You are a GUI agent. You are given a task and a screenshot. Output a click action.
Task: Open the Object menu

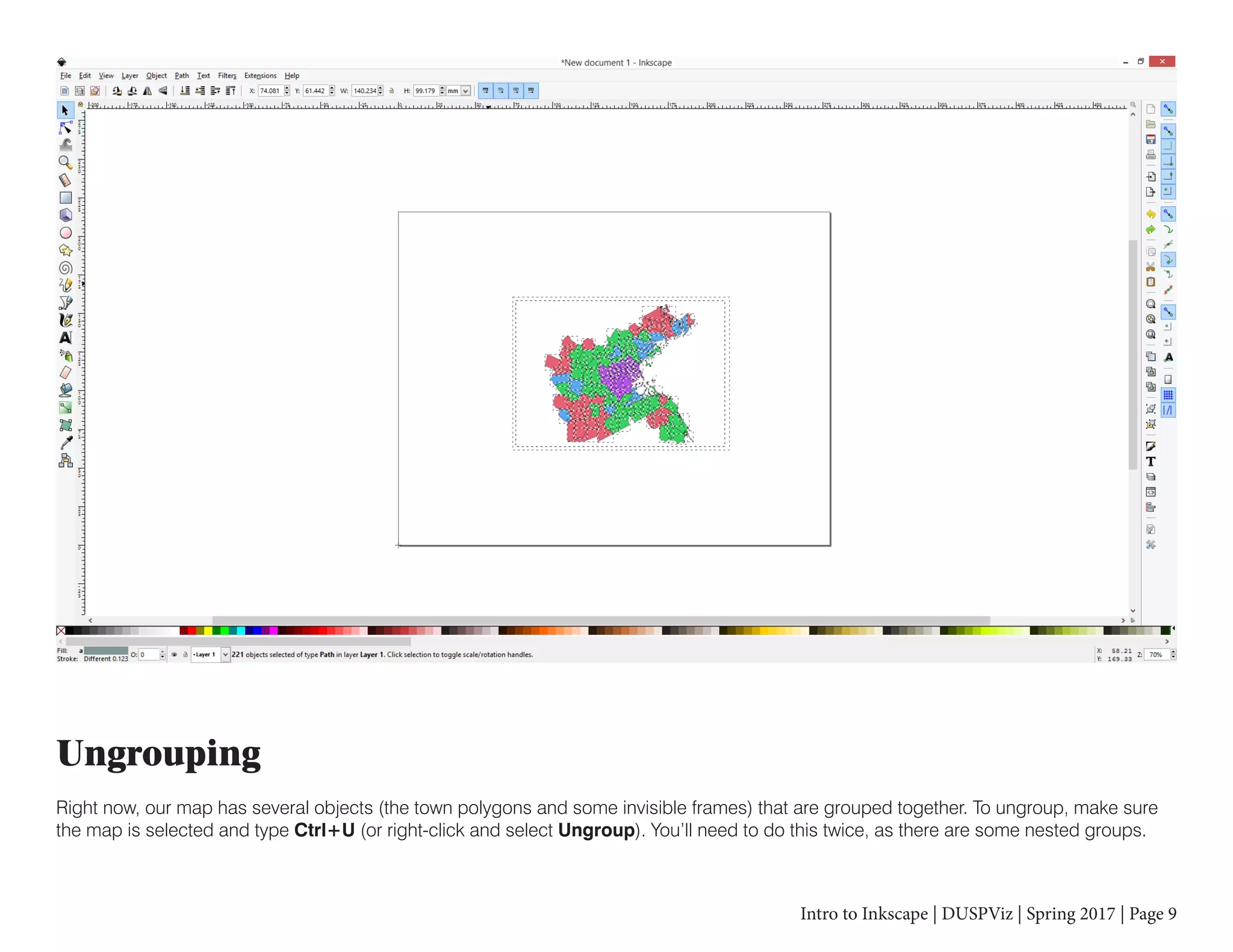[x=157, y=76]
